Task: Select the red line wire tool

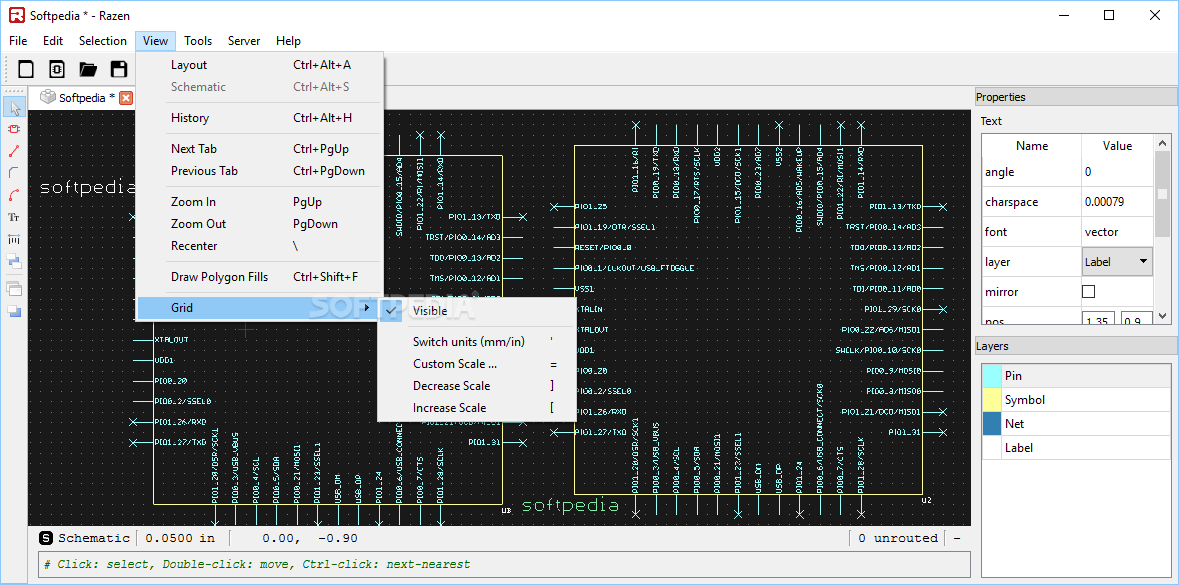Action: (14, 151)
